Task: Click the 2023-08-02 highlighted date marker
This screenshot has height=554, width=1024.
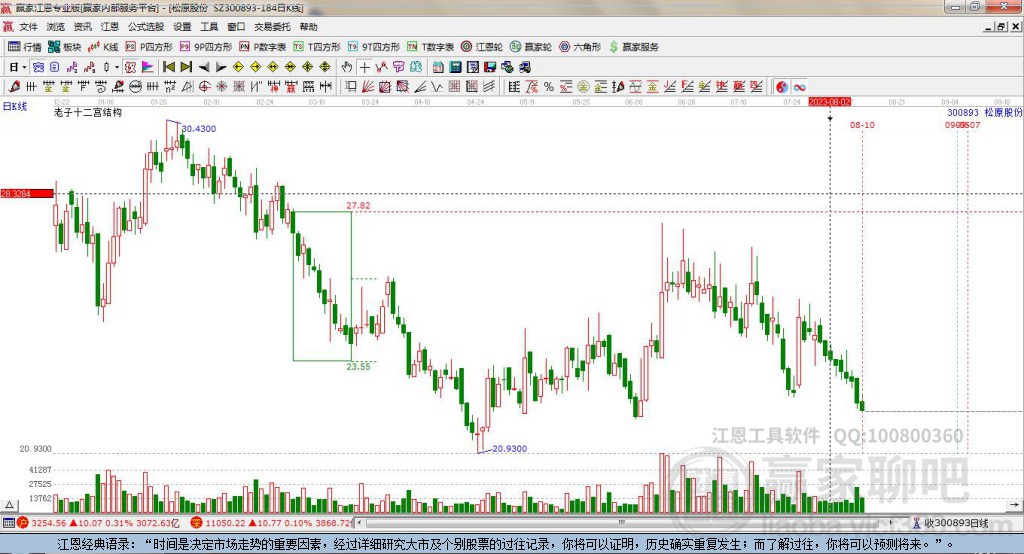Action: coord(829,102)
